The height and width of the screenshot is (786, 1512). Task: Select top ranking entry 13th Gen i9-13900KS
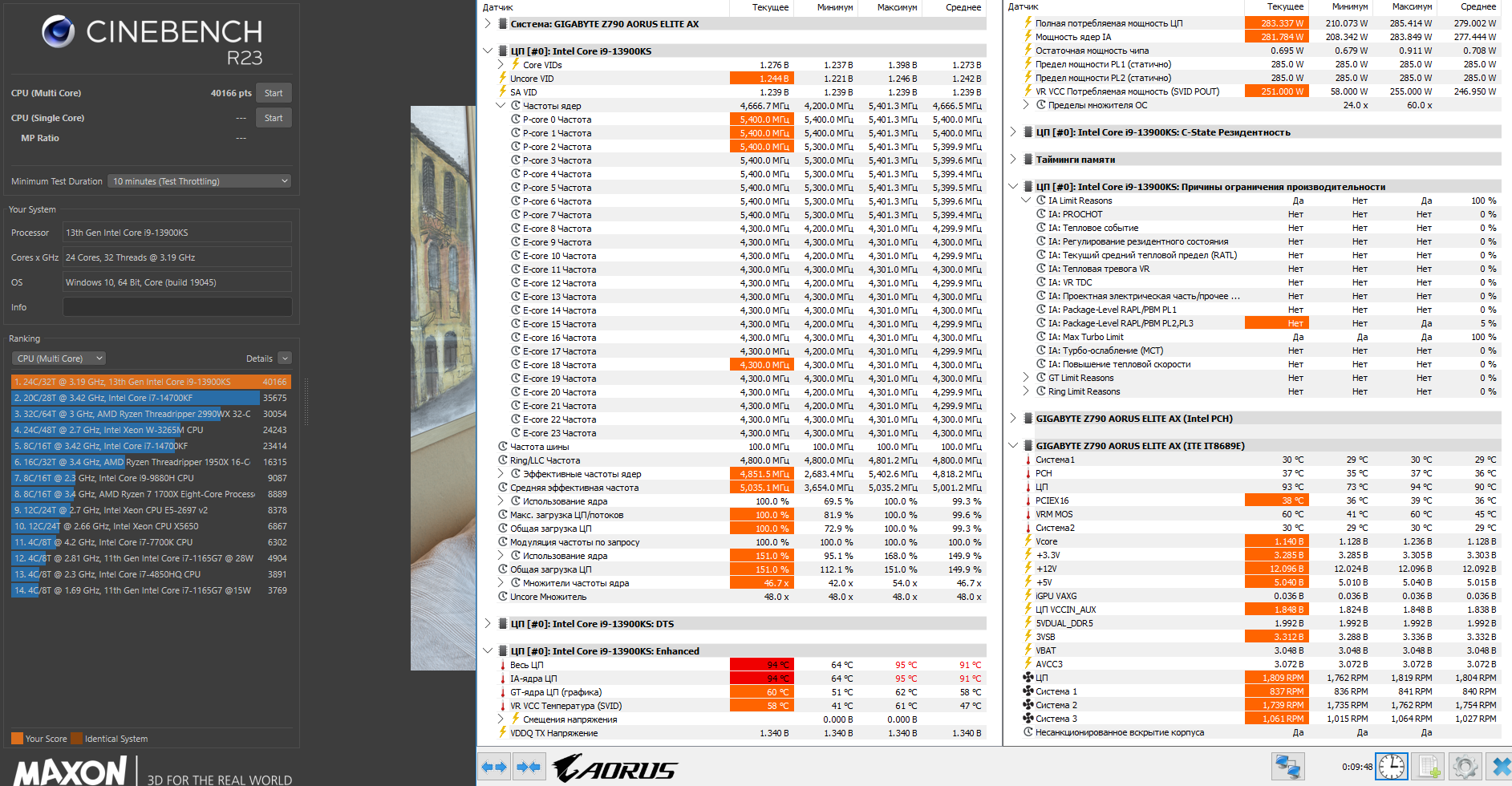[151, 382]
